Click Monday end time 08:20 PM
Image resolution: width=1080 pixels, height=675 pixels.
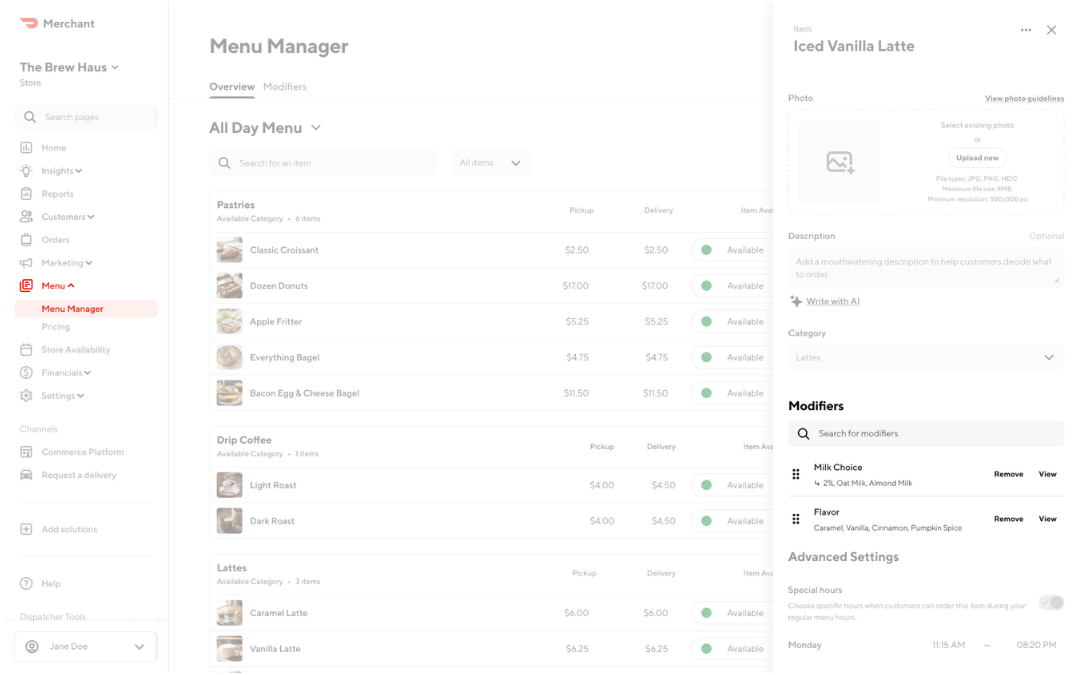point(1036,645)
